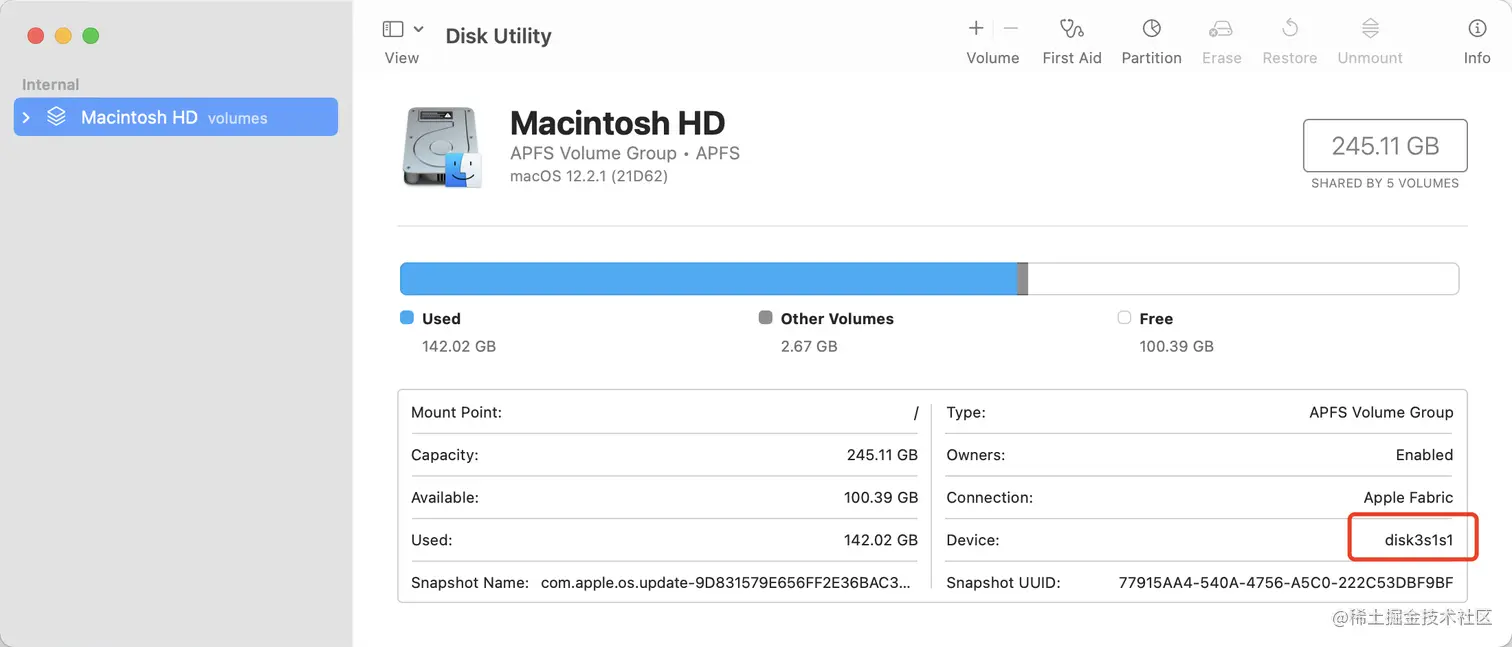Add a volume with plus icon

(x=976, y=29)
